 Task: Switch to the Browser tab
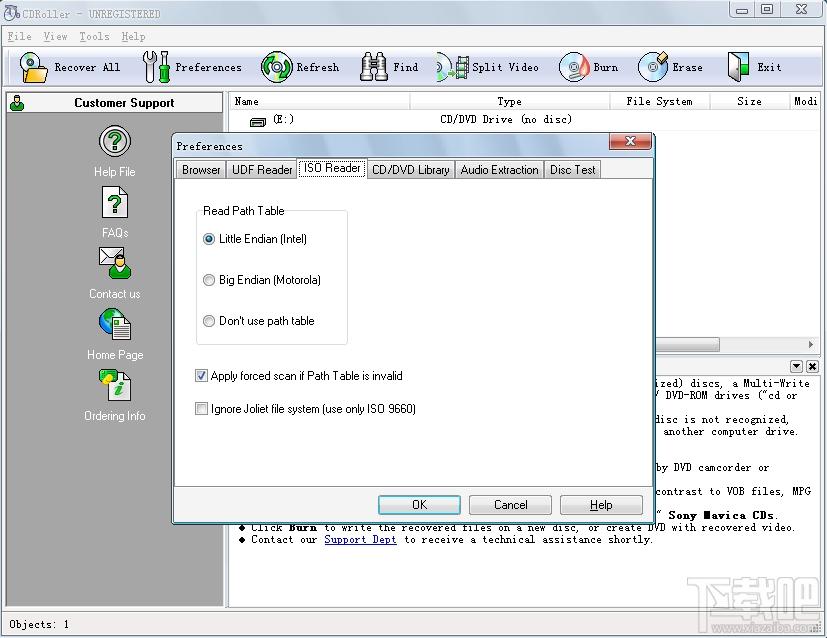pos(201,170)
